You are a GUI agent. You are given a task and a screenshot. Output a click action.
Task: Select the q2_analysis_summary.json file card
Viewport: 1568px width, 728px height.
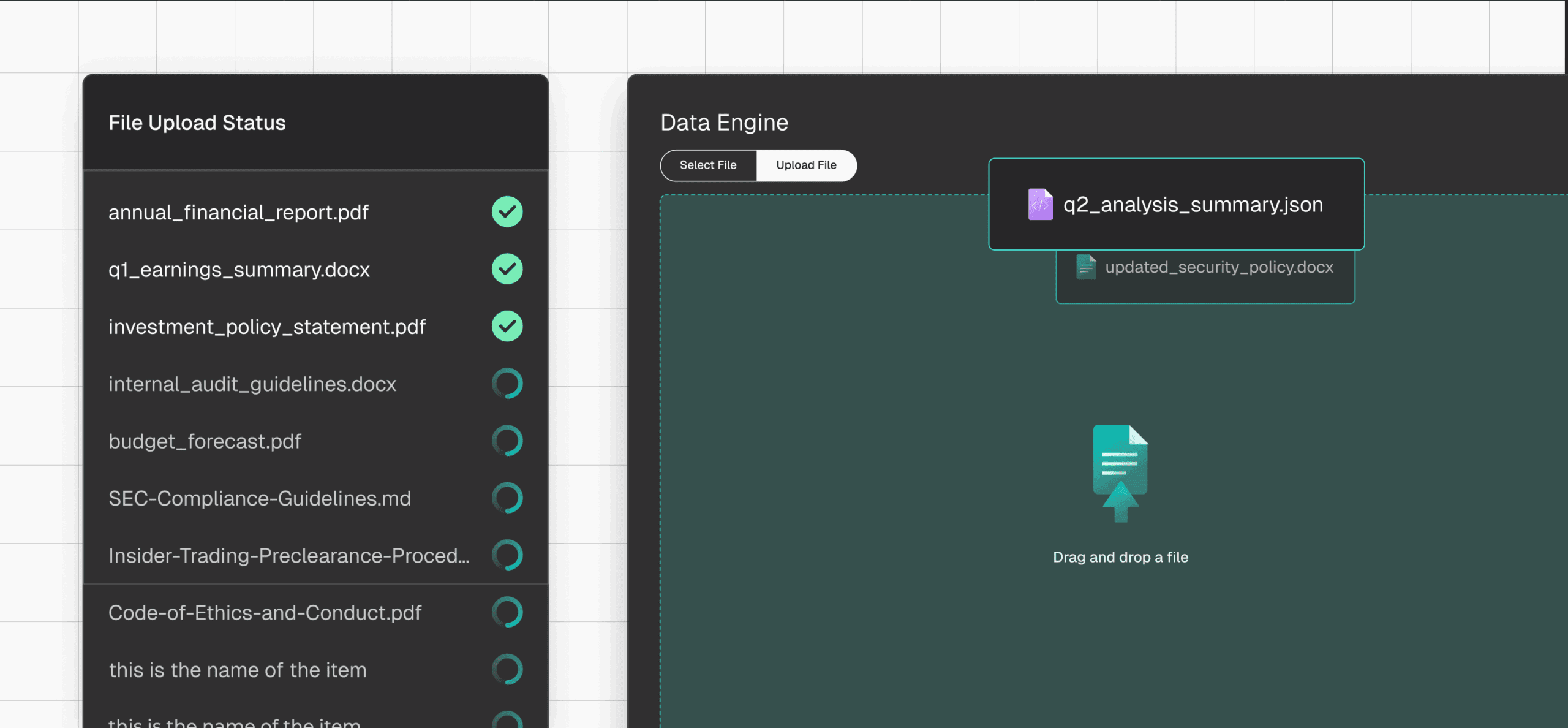[x=1176, y=204]
